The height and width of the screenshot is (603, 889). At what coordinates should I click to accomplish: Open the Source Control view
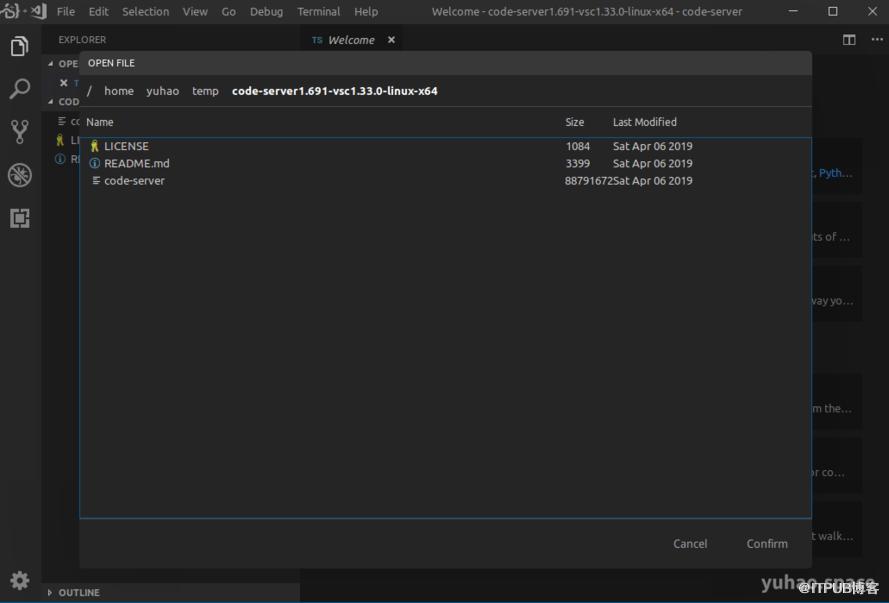[x=20, y=131]
